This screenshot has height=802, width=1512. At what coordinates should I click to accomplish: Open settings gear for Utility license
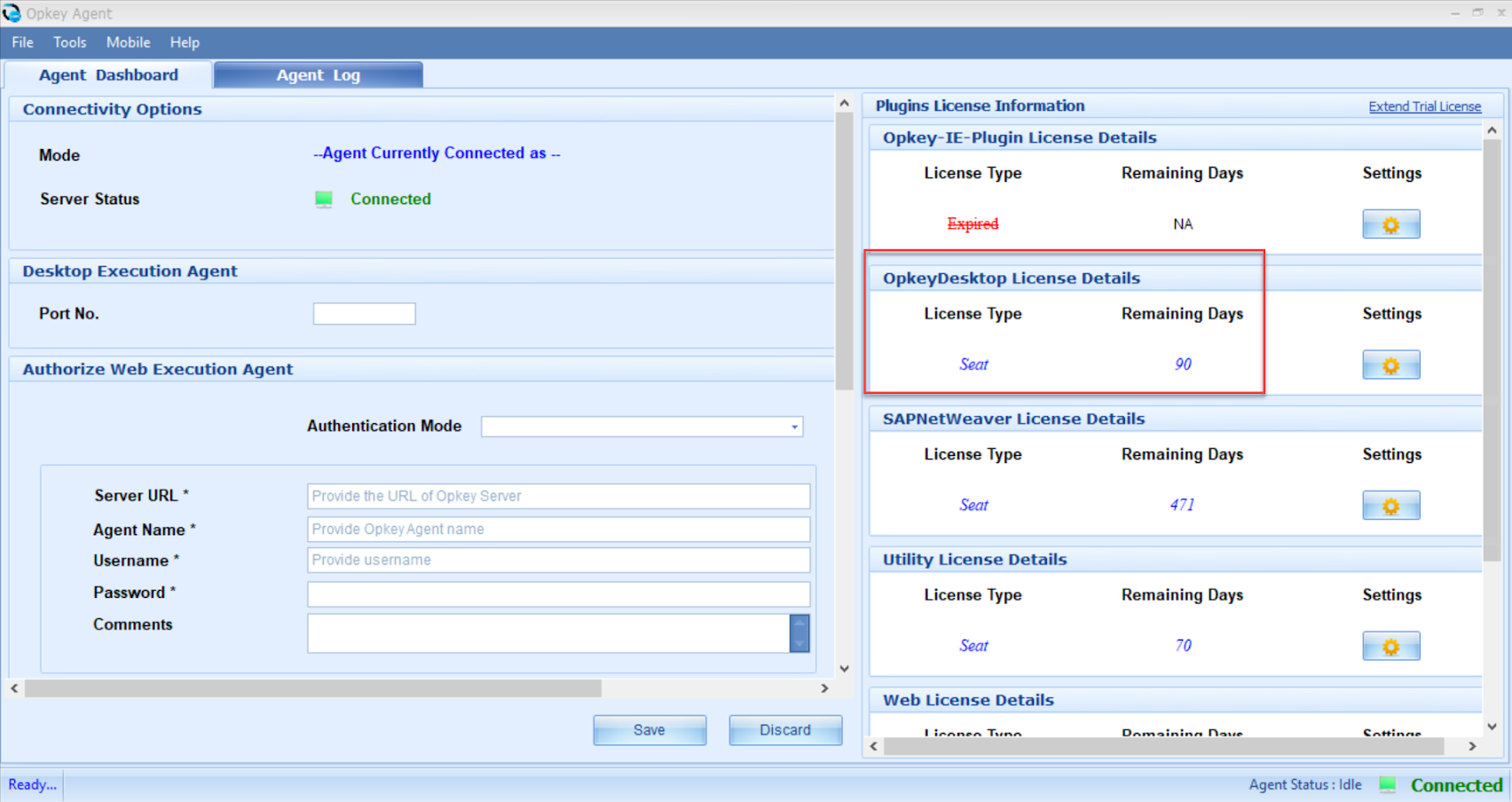coord(1390,646)
